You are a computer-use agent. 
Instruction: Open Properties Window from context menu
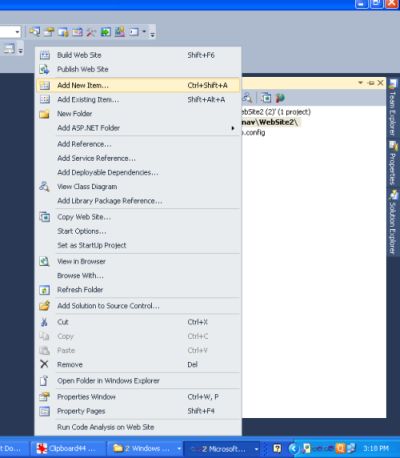tap(138, 397)
